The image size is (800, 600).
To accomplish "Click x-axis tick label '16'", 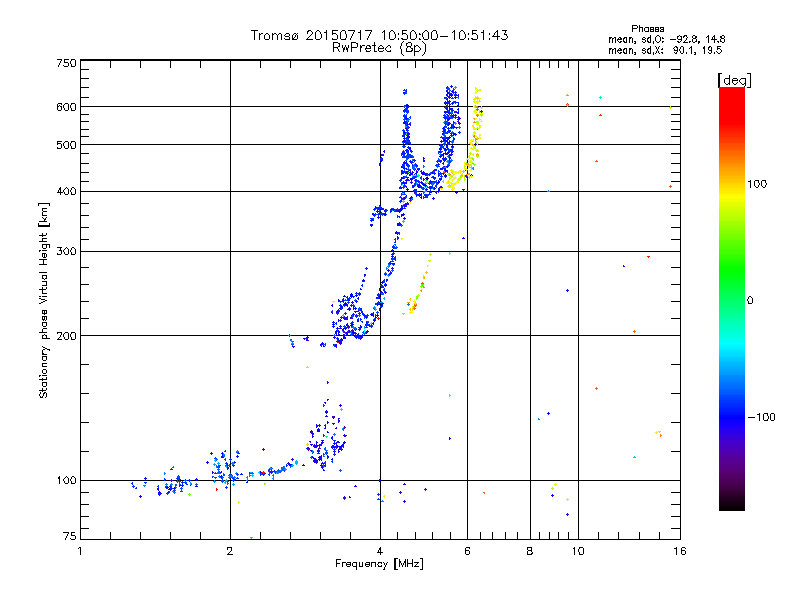I will pos(680,551).
